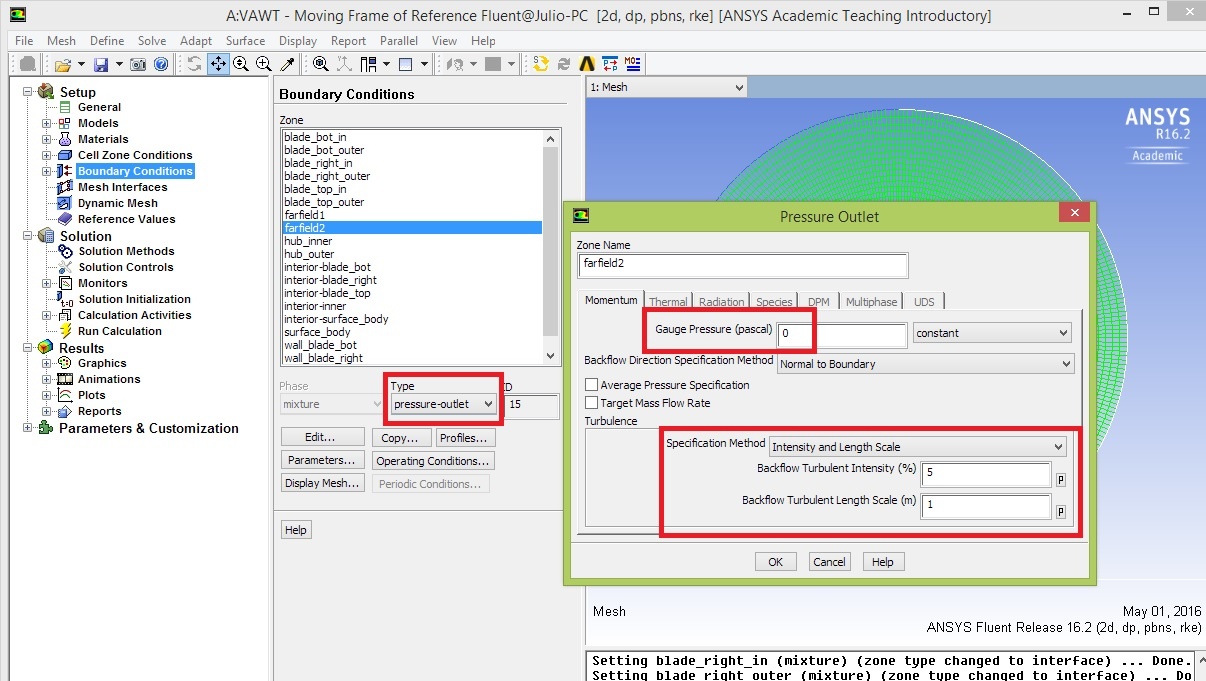The width and height of the screenshot is (1206, 681).
Task: Open turbulence Specification Method dropdown
Action: pyautogui.click(x=918, y=447)
